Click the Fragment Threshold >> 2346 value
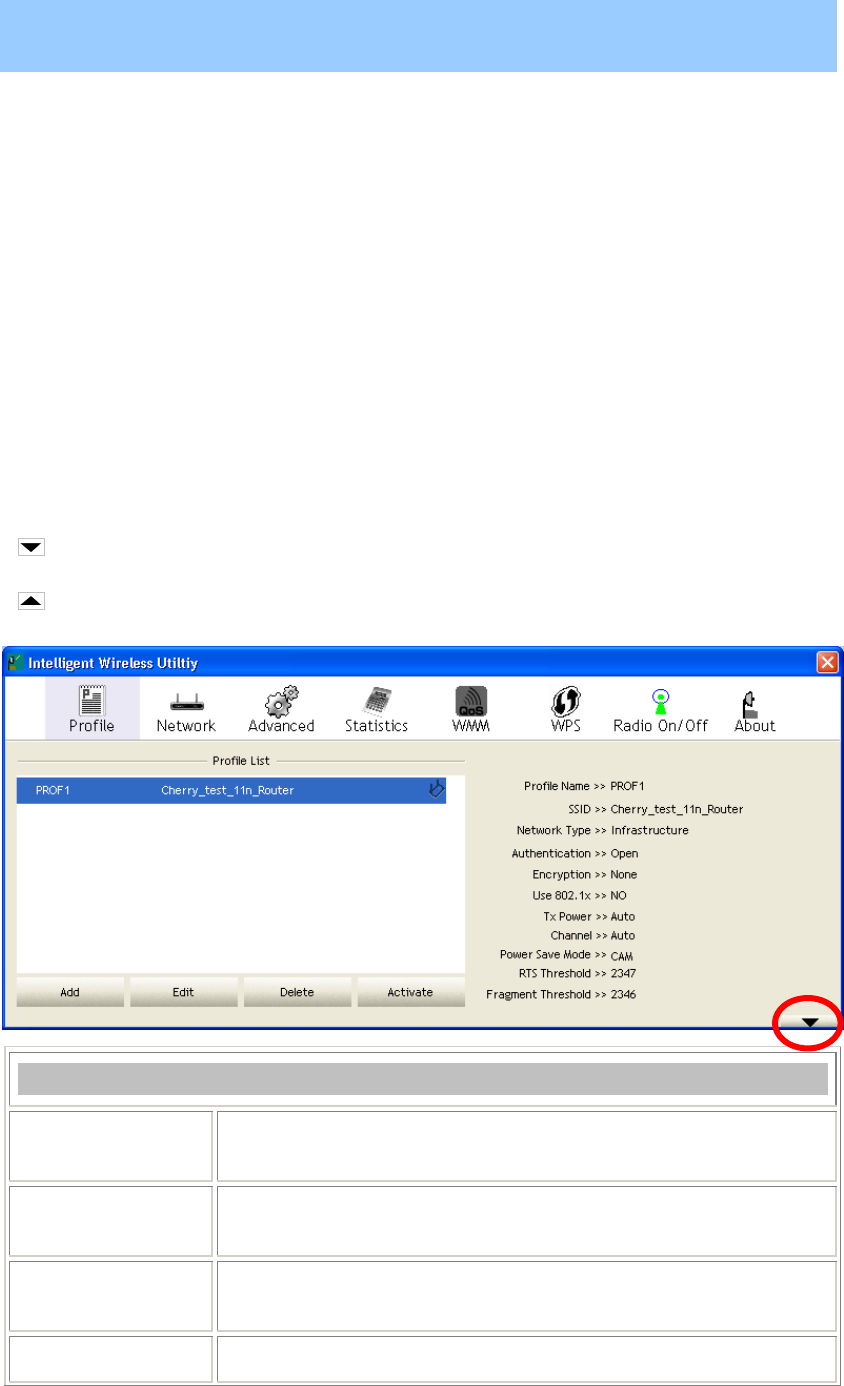The height and width of the screenshot is (1386, 844). click(x=623, y=995)
